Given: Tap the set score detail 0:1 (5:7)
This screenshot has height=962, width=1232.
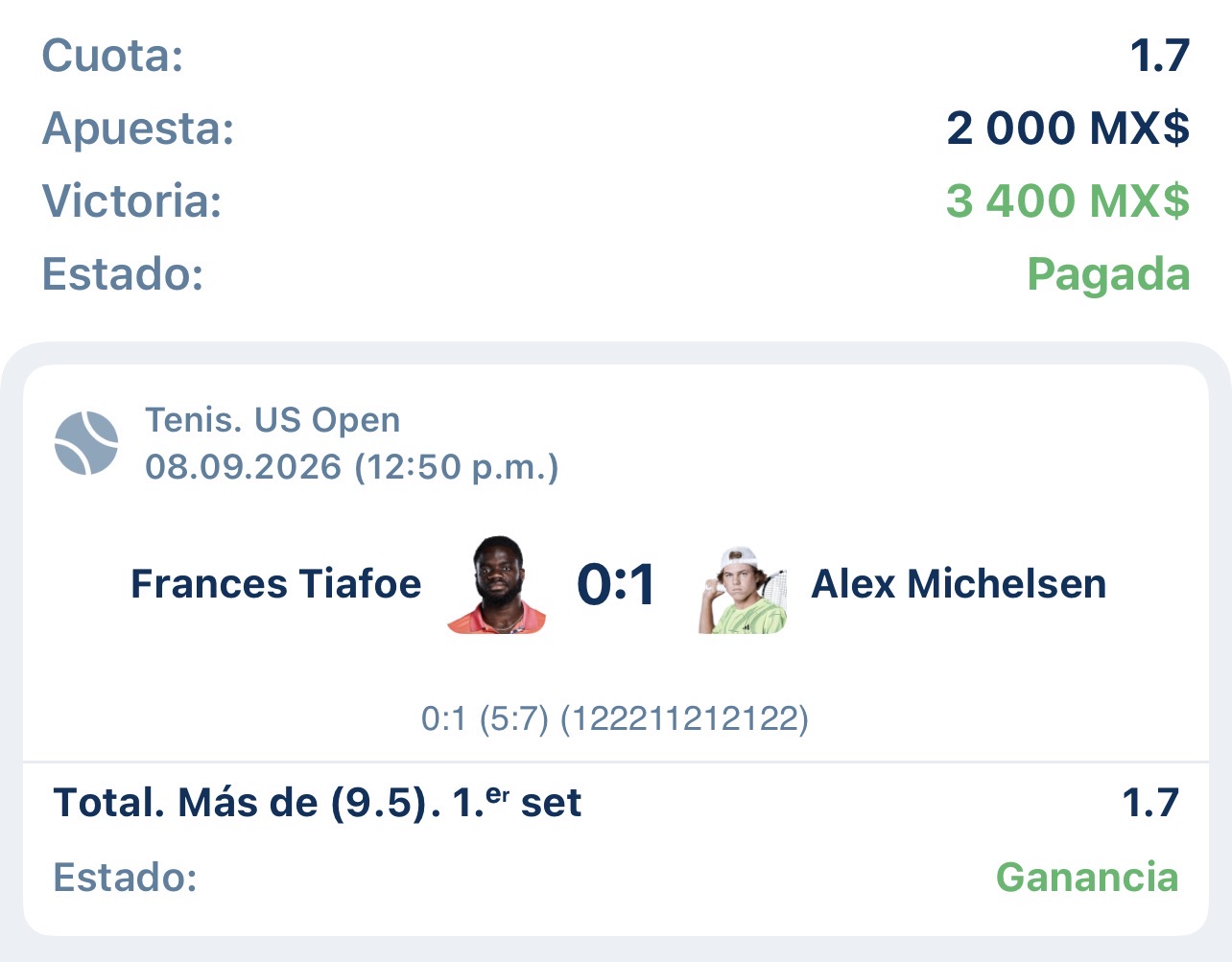Looking at the screenshot, I should 485,718.
